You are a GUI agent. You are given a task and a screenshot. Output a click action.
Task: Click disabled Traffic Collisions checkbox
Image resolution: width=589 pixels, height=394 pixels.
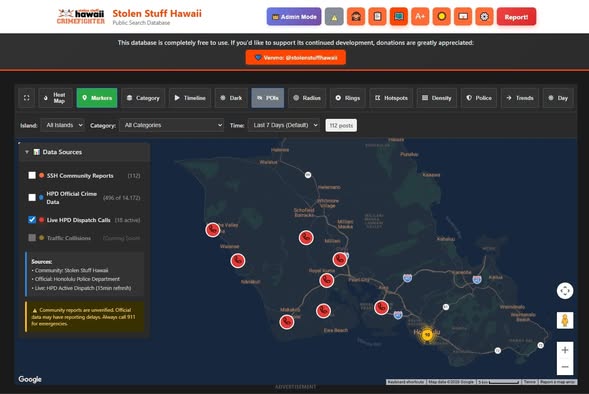tap(32, 238)
